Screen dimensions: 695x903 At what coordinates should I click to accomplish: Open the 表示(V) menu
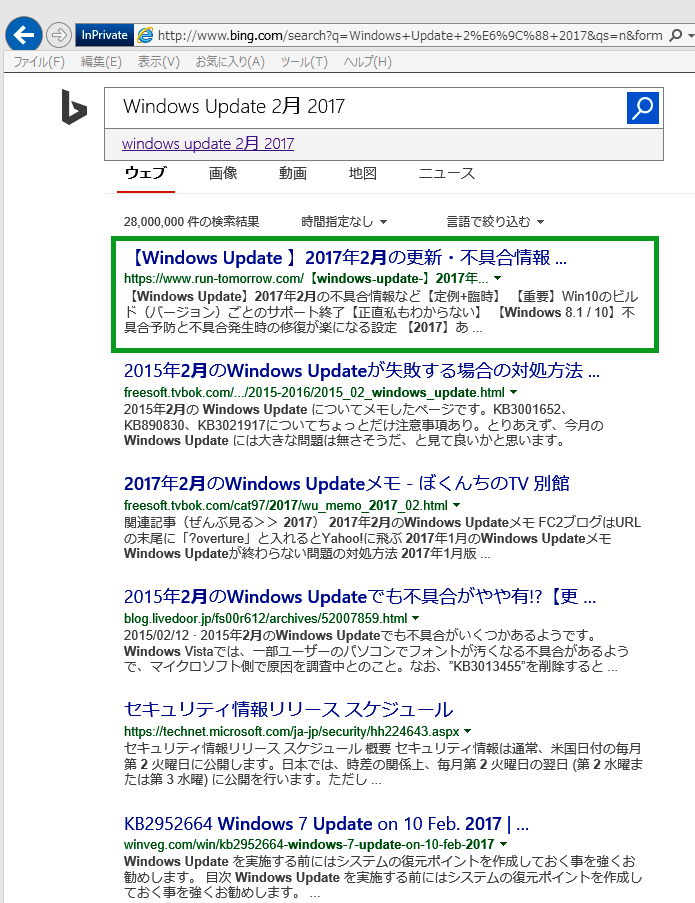pyautogui.click(x=158, y=62)
